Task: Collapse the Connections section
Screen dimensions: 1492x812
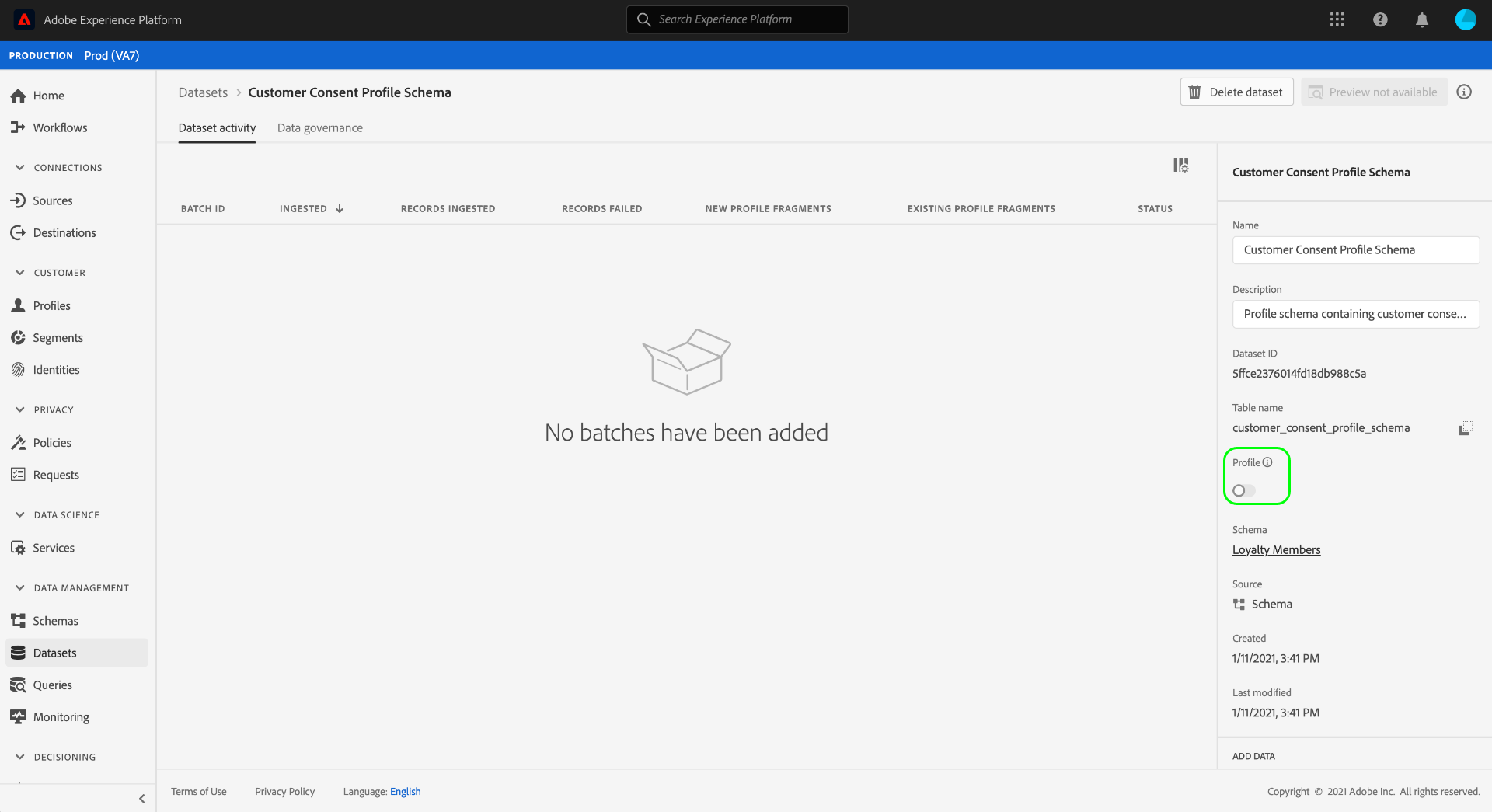Action: (x=20, y=167)
